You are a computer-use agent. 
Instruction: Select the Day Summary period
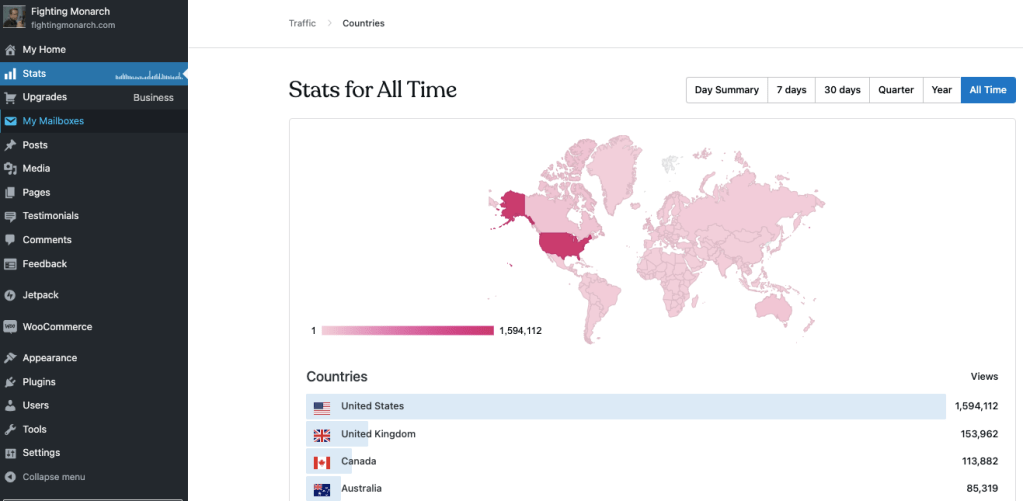726,90
